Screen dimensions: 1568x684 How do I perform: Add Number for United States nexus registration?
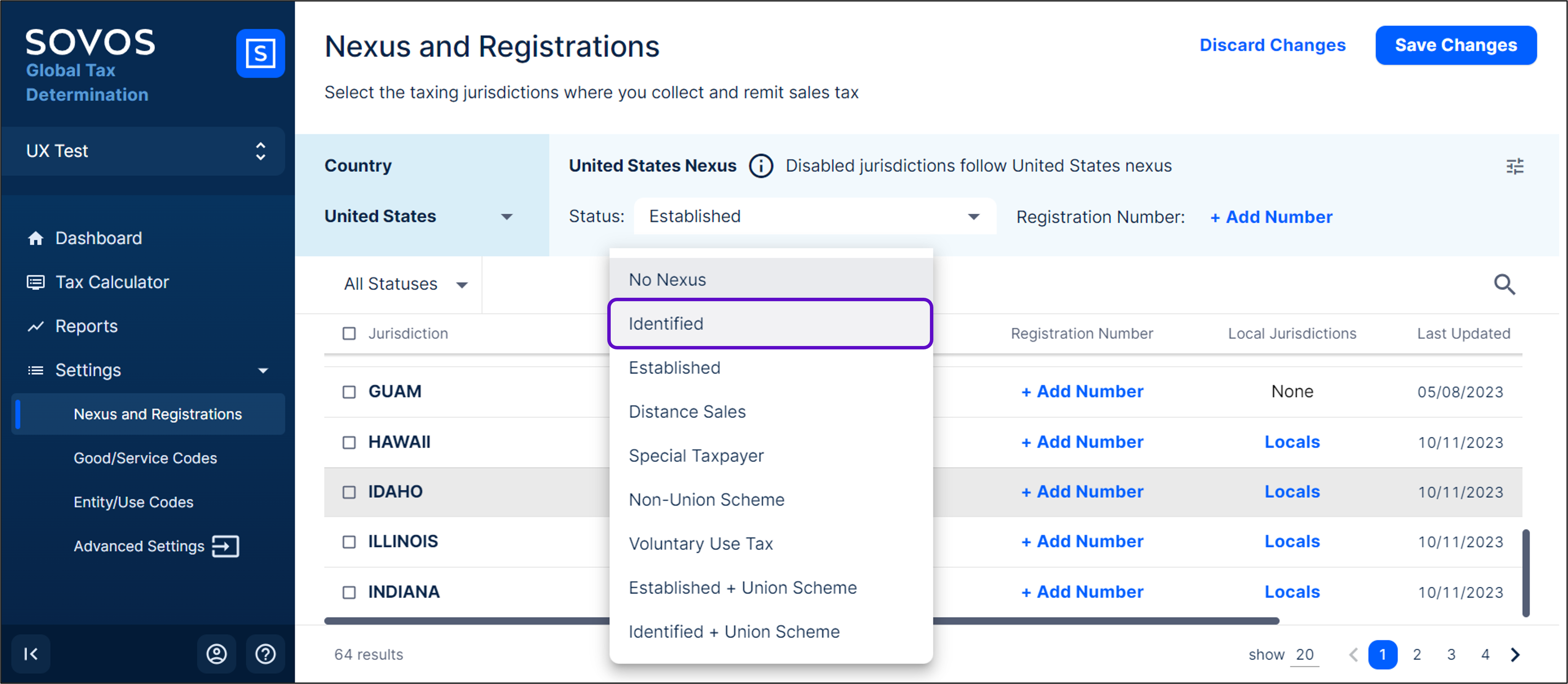(x=1271, y=217)
